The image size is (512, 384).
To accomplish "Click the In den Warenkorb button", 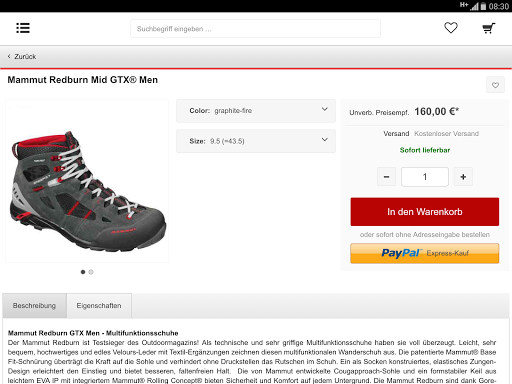I will click(425, 212).
